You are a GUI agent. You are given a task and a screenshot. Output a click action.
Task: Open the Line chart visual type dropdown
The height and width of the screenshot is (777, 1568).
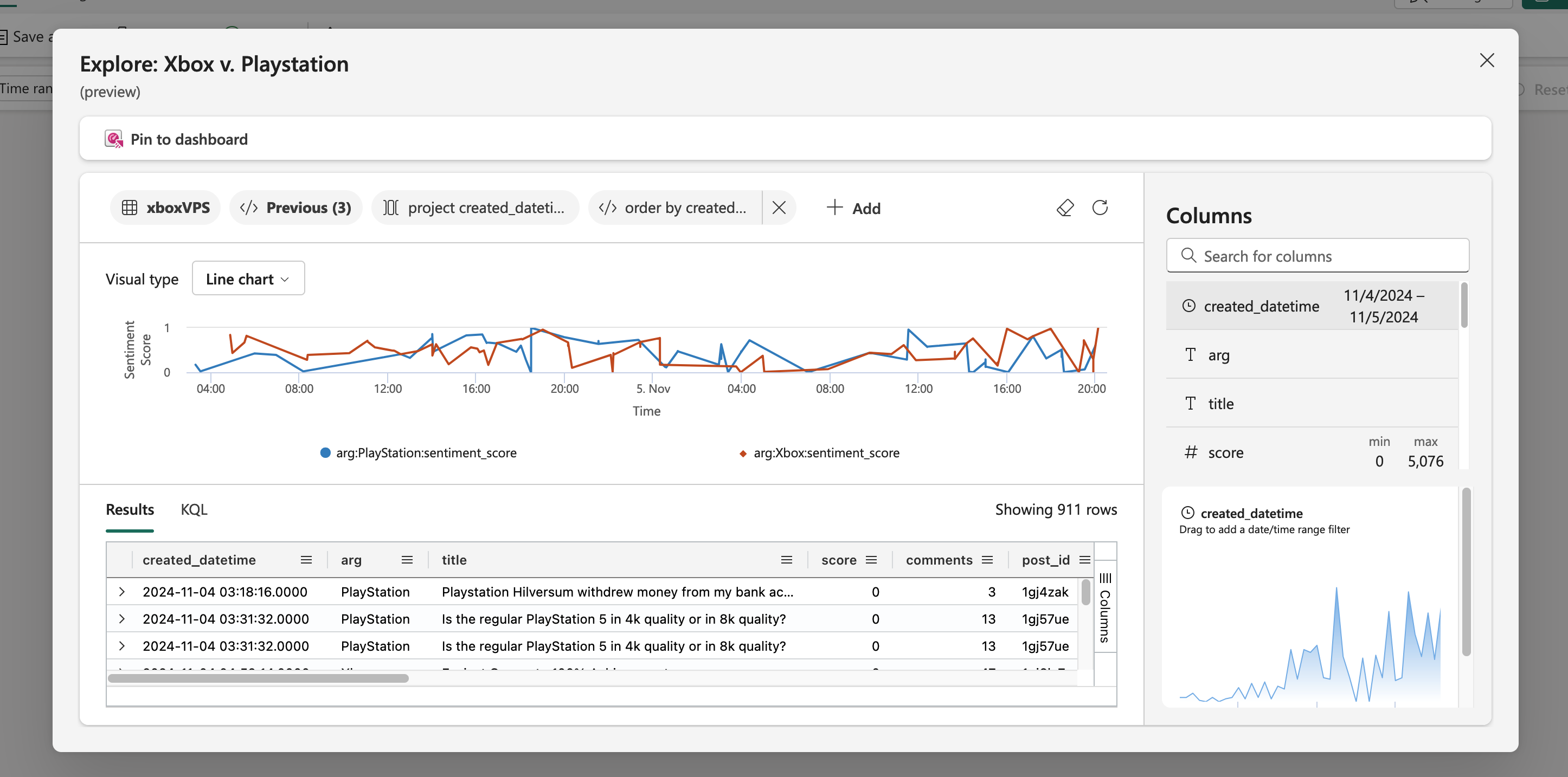(248, 279)
